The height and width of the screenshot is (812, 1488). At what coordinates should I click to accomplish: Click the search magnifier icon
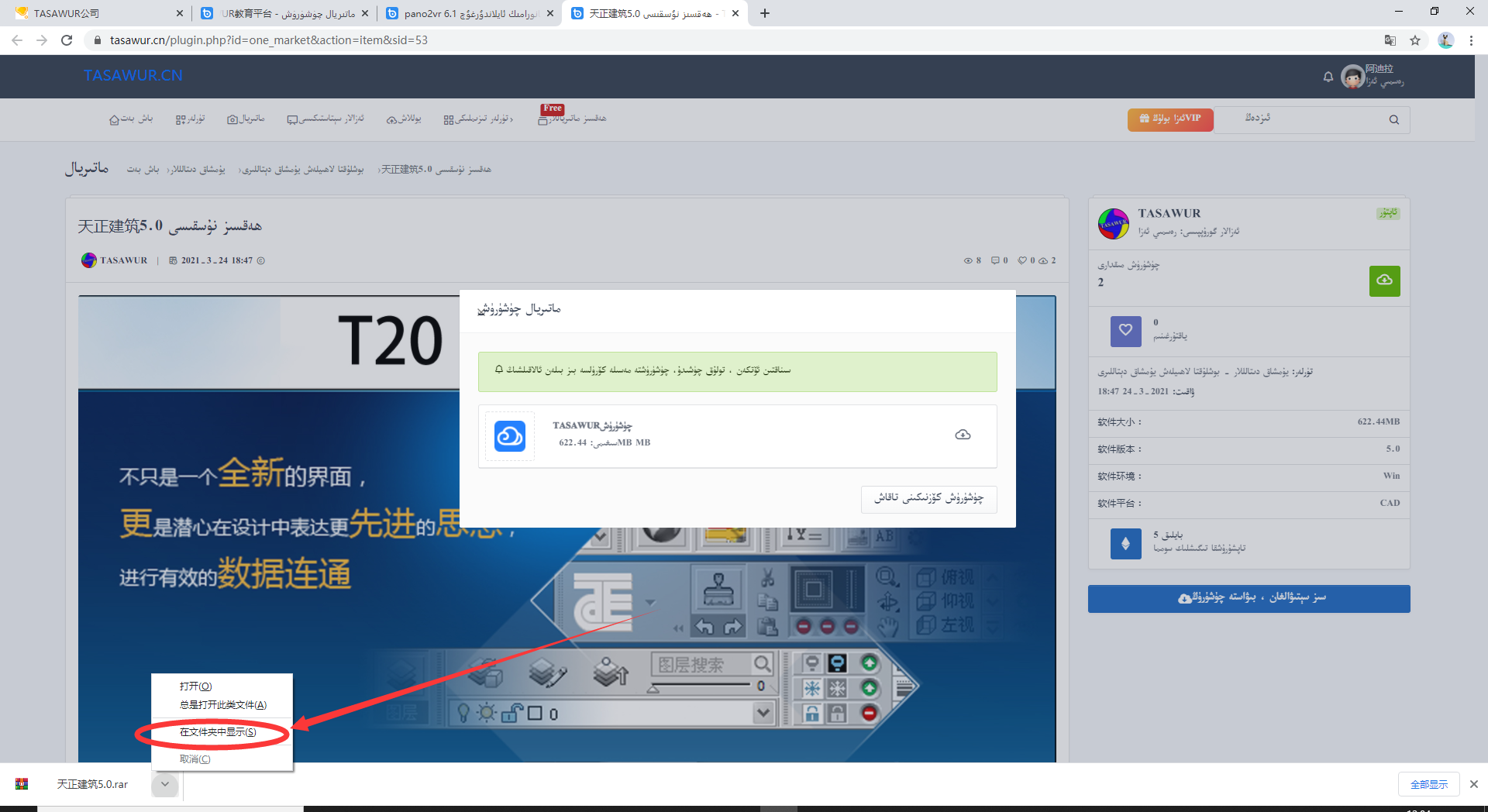(x=1394, y=119)
